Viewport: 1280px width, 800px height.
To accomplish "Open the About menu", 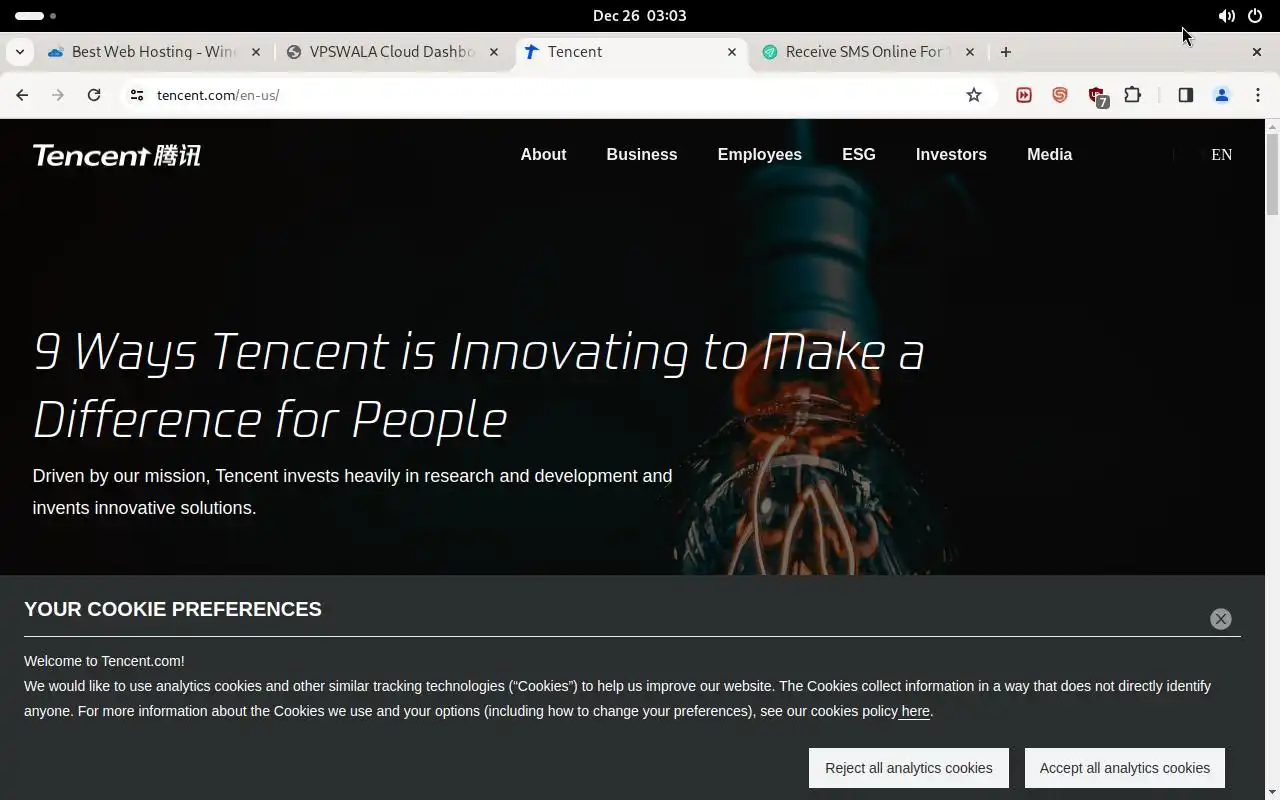I will [x=543, y=154].
